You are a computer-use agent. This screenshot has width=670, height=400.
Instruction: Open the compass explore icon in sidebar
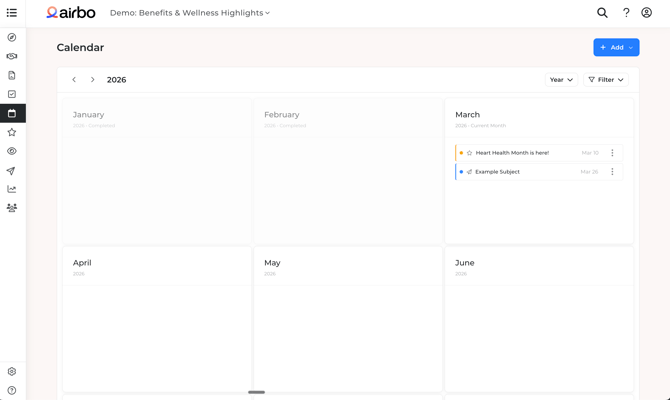(12, 37)
